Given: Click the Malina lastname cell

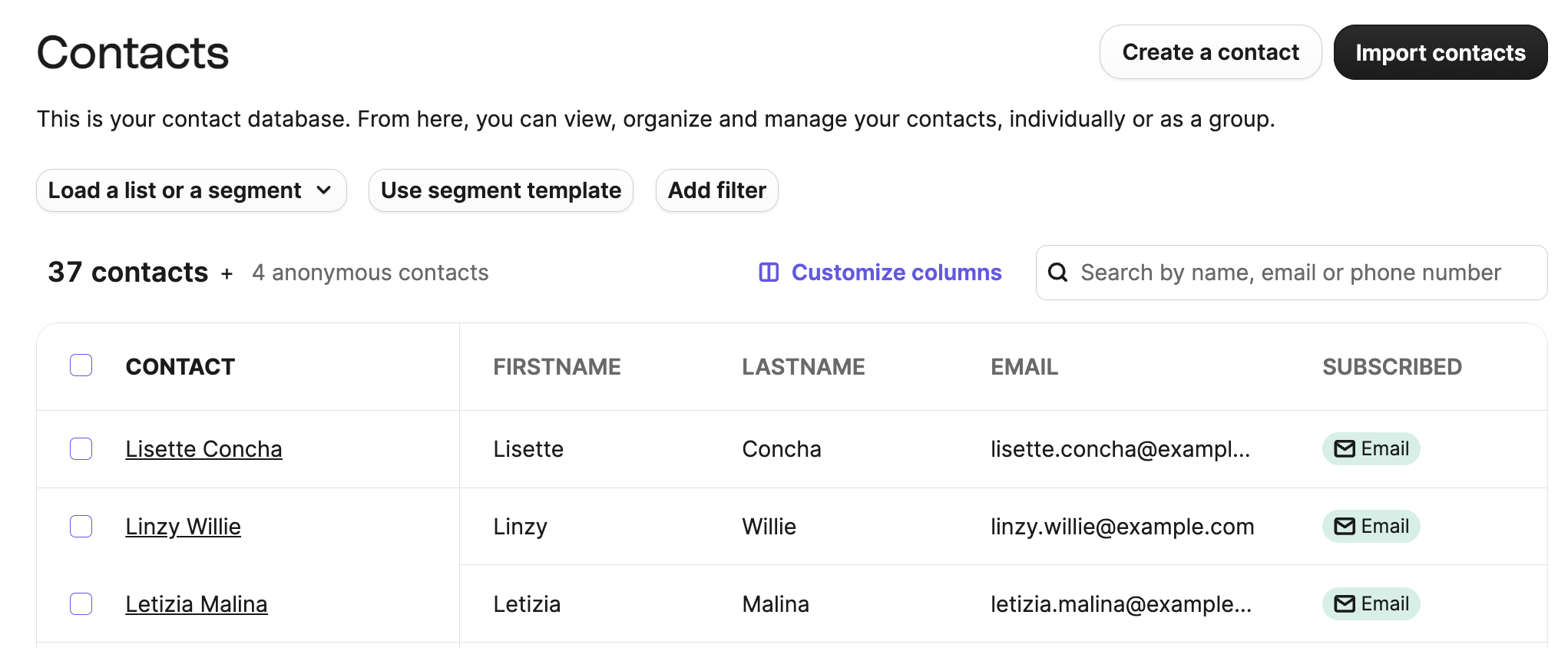Looking at the screenshot, I should pyautogui.click(x=776, y=604).
